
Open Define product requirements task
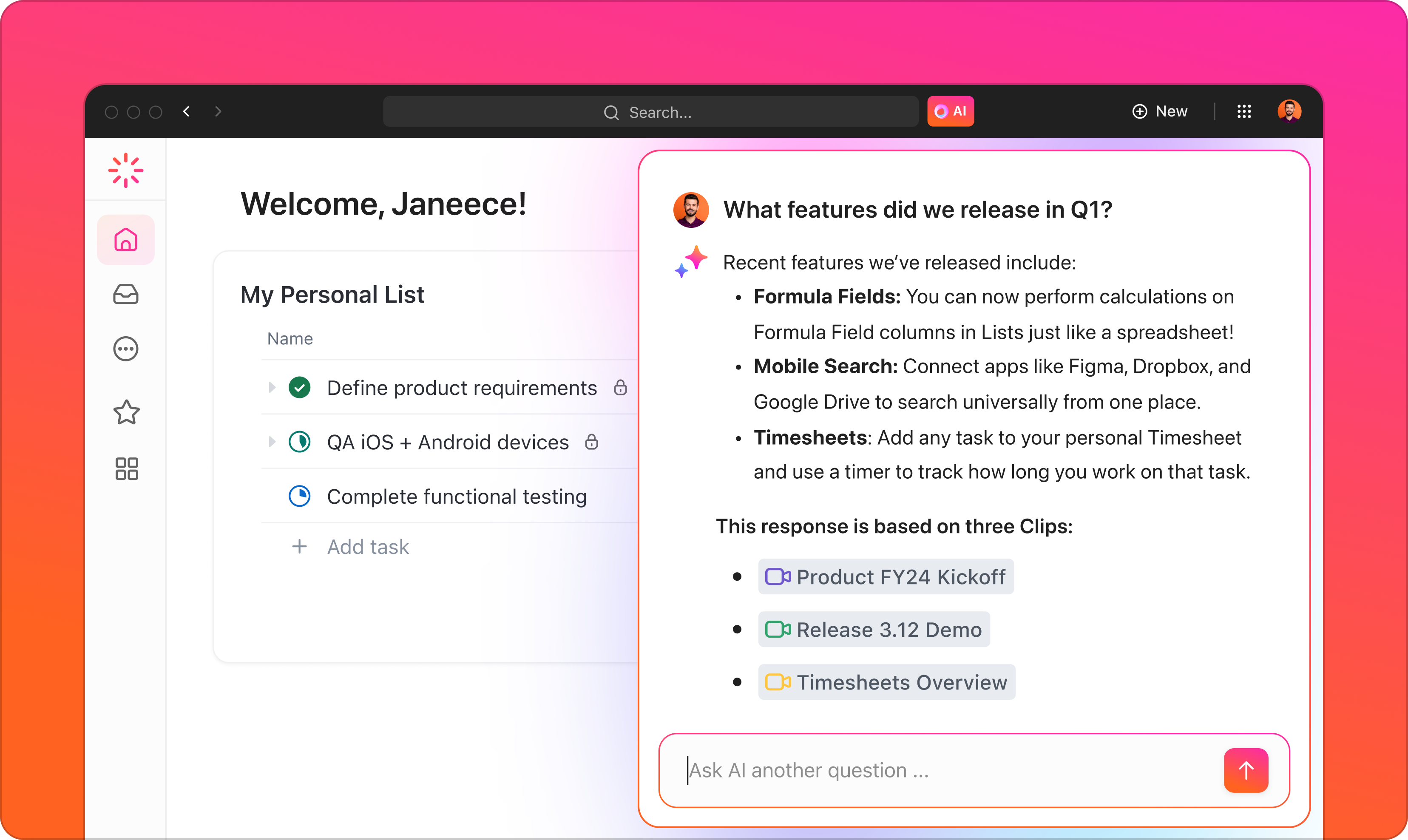462,388
